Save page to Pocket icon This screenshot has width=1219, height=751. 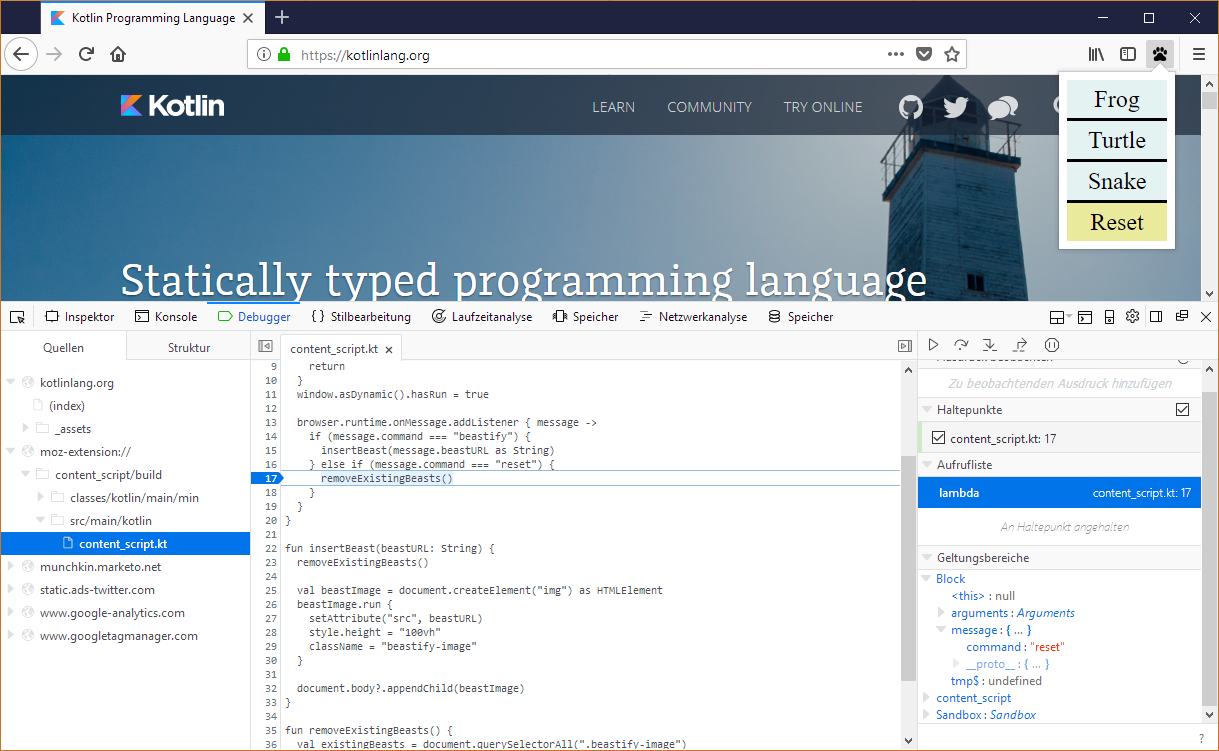[x=925, y=55]
